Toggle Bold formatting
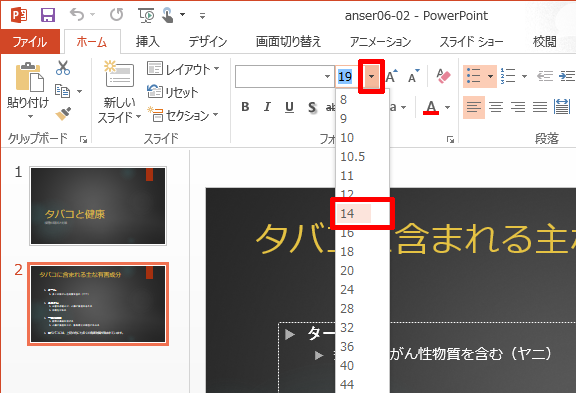Image resolution: width=576 pixels, height=393 pixels. tap(245, 107)
